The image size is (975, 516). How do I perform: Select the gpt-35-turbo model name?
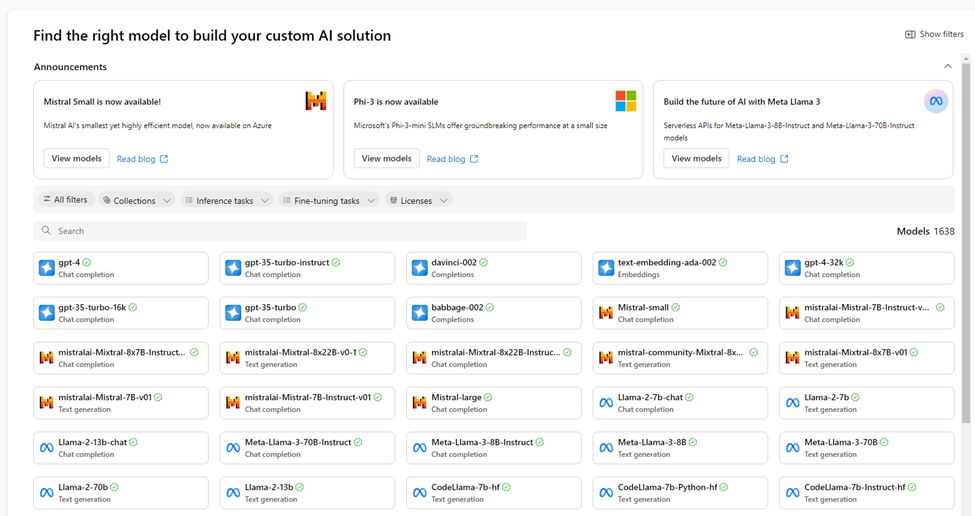pos(270,307)
